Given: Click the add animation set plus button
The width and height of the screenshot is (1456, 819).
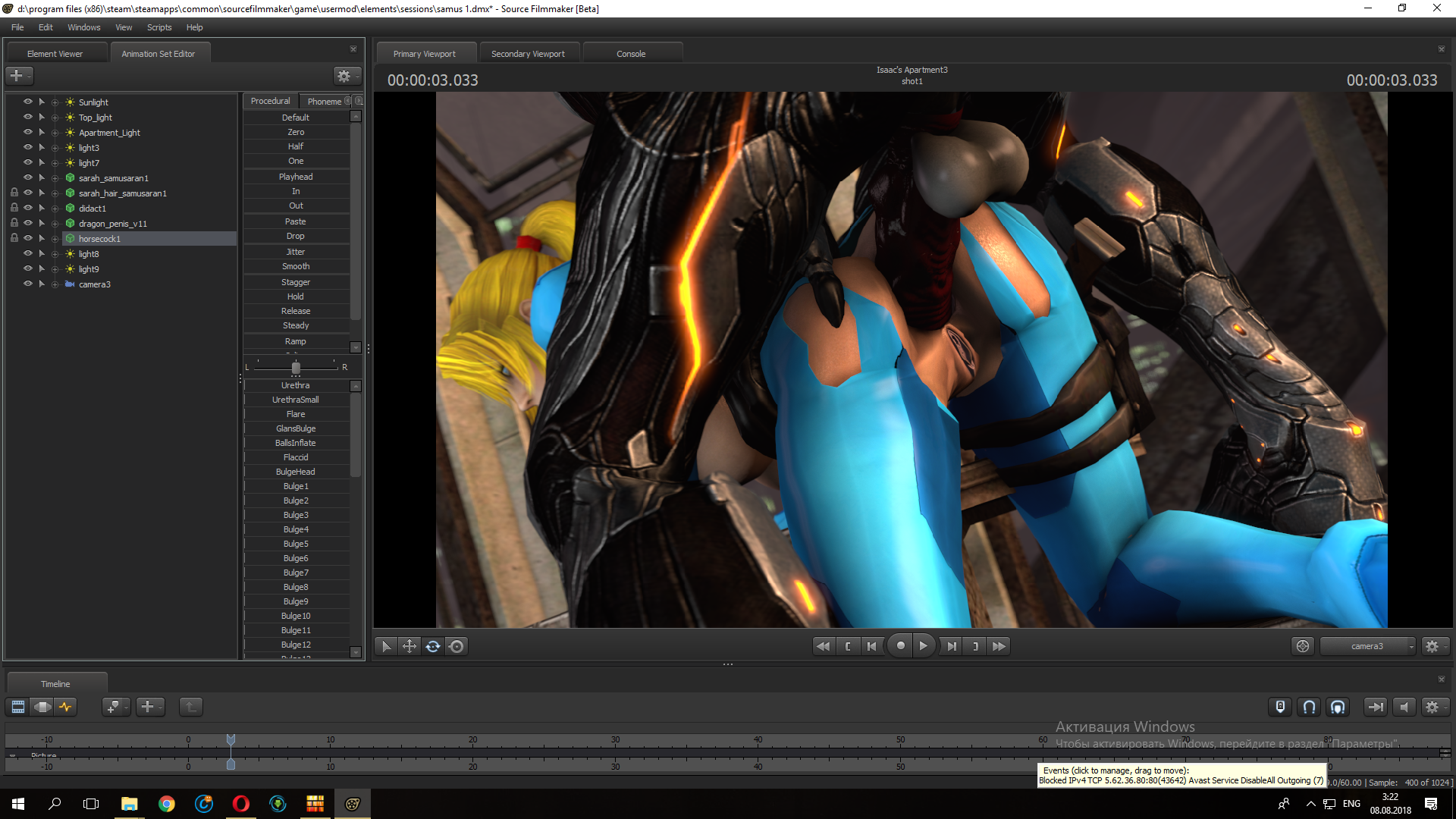Looking at the screenshot, I should [18, 76].
